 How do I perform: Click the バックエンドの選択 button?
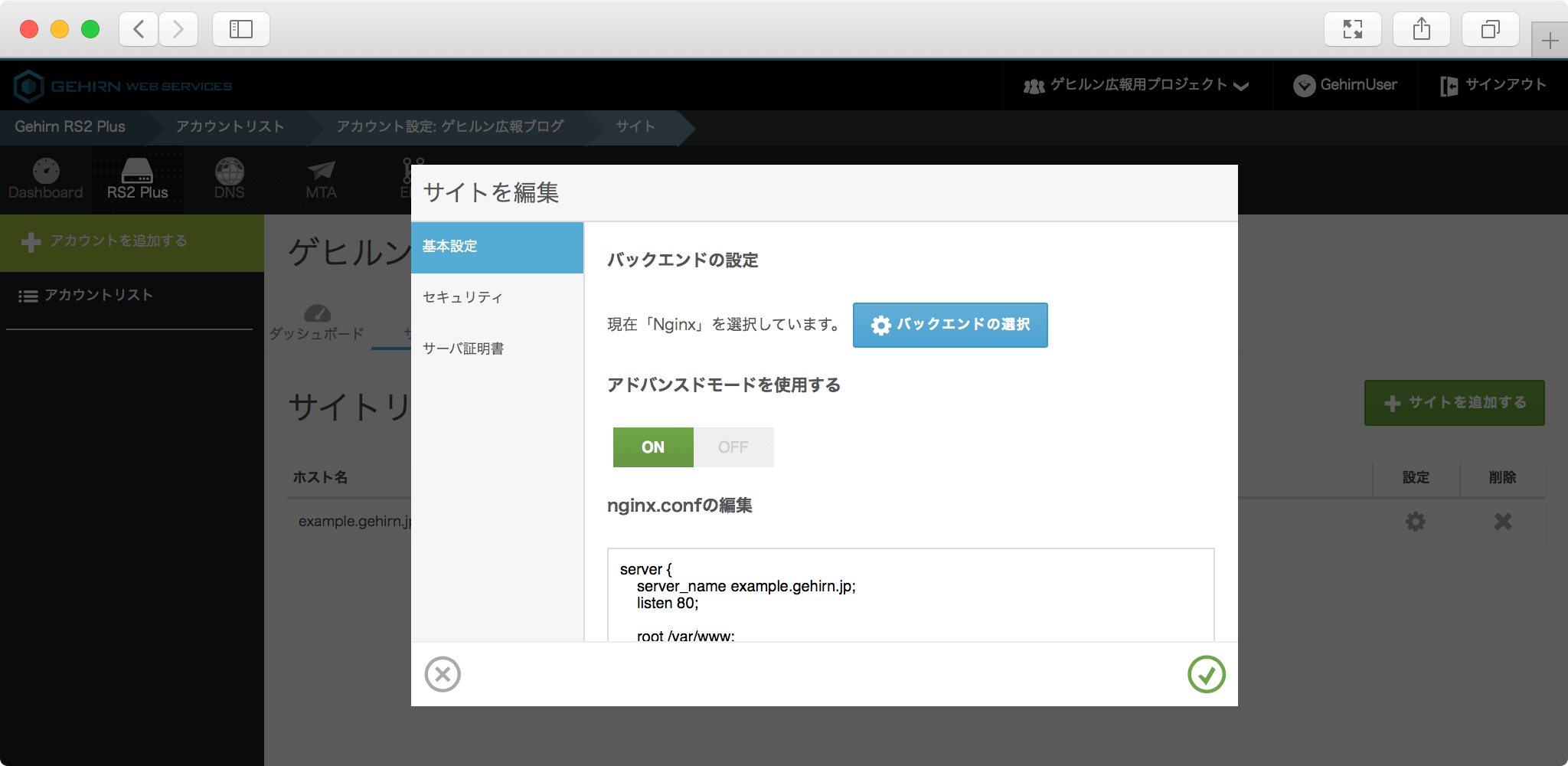point(950,325)
